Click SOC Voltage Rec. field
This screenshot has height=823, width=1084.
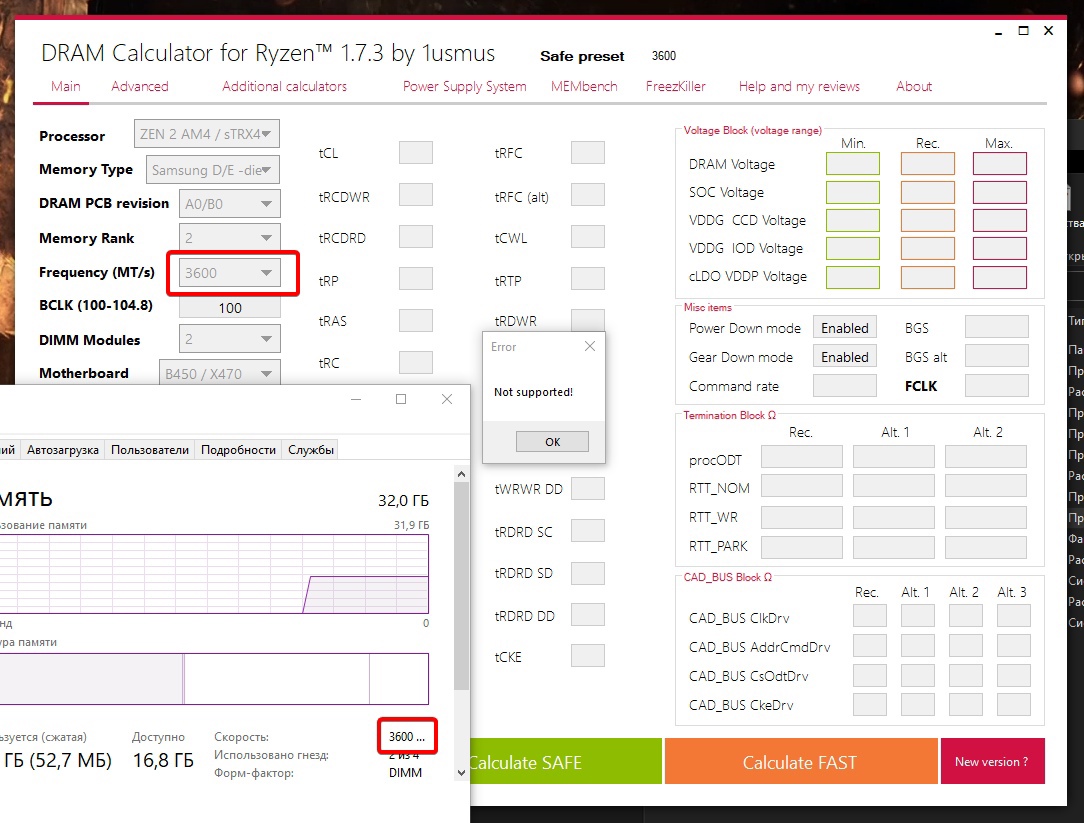coord(928,192)
